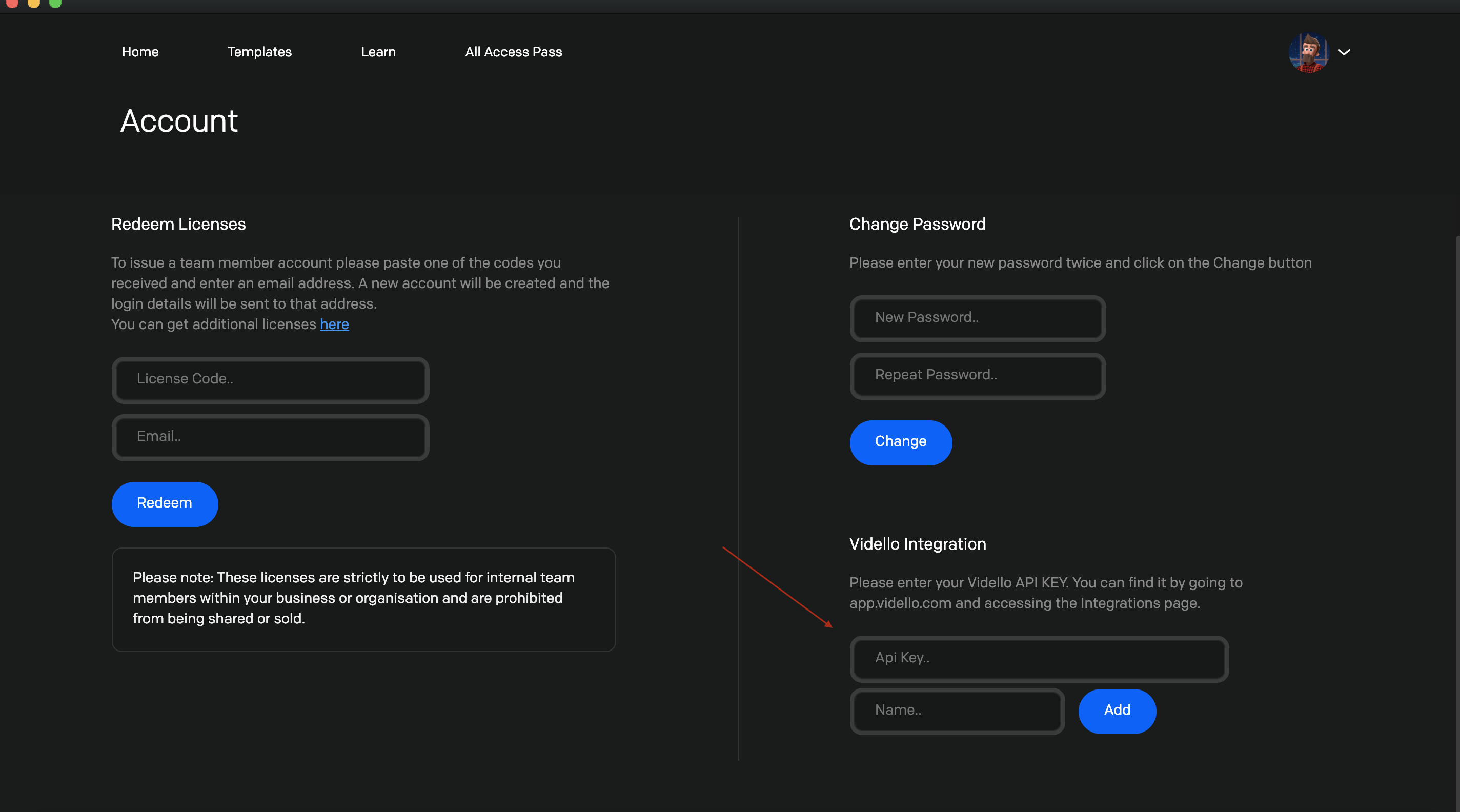Navigate to the Learn section
Screen dimensions: 1460x812
(x=378, y=52)
